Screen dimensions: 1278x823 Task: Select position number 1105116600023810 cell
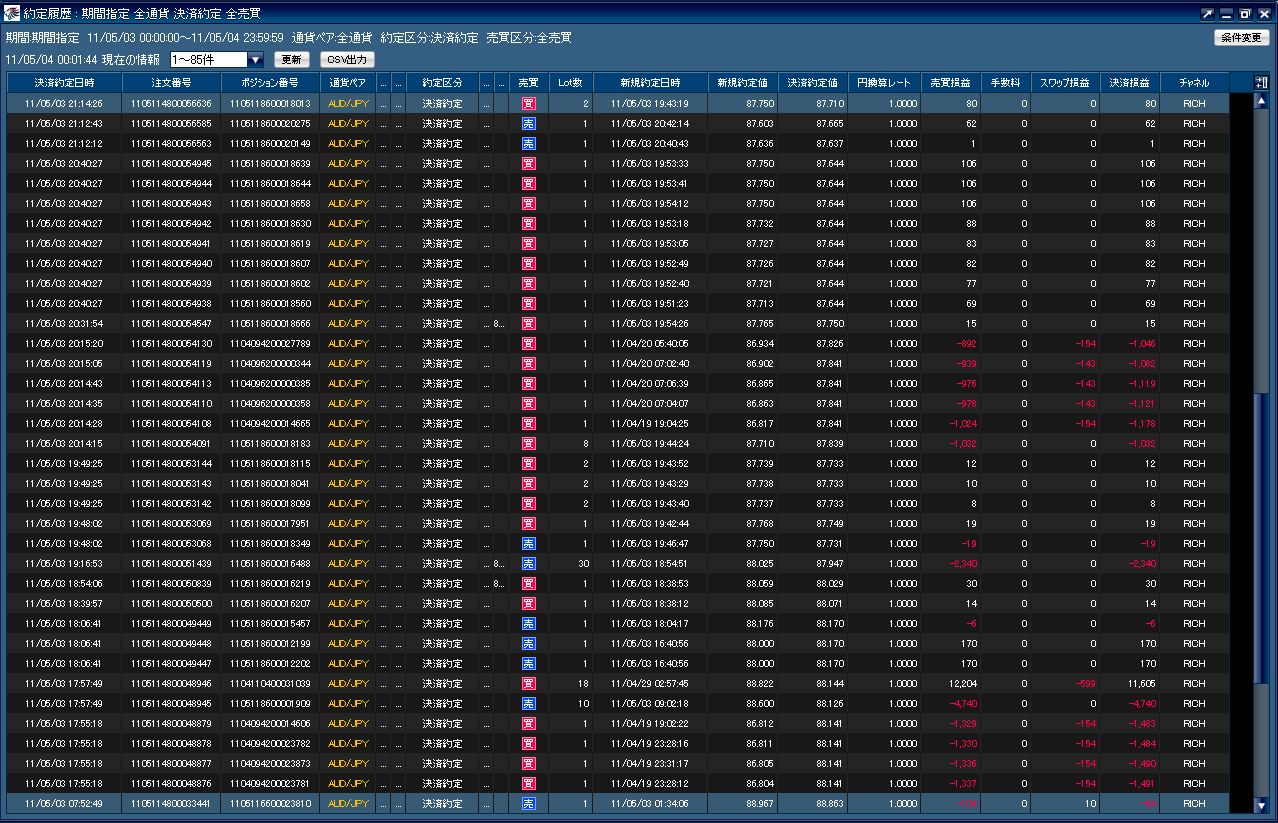pos(270,803)
